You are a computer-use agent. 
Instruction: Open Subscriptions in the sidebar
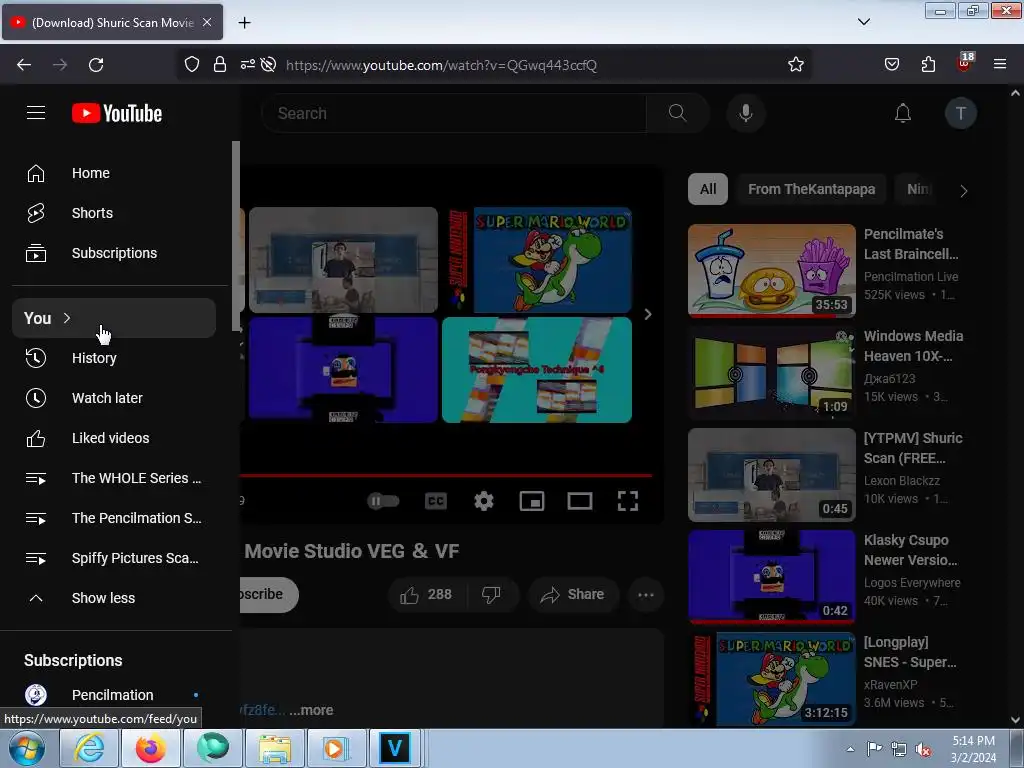coord(114,253)
